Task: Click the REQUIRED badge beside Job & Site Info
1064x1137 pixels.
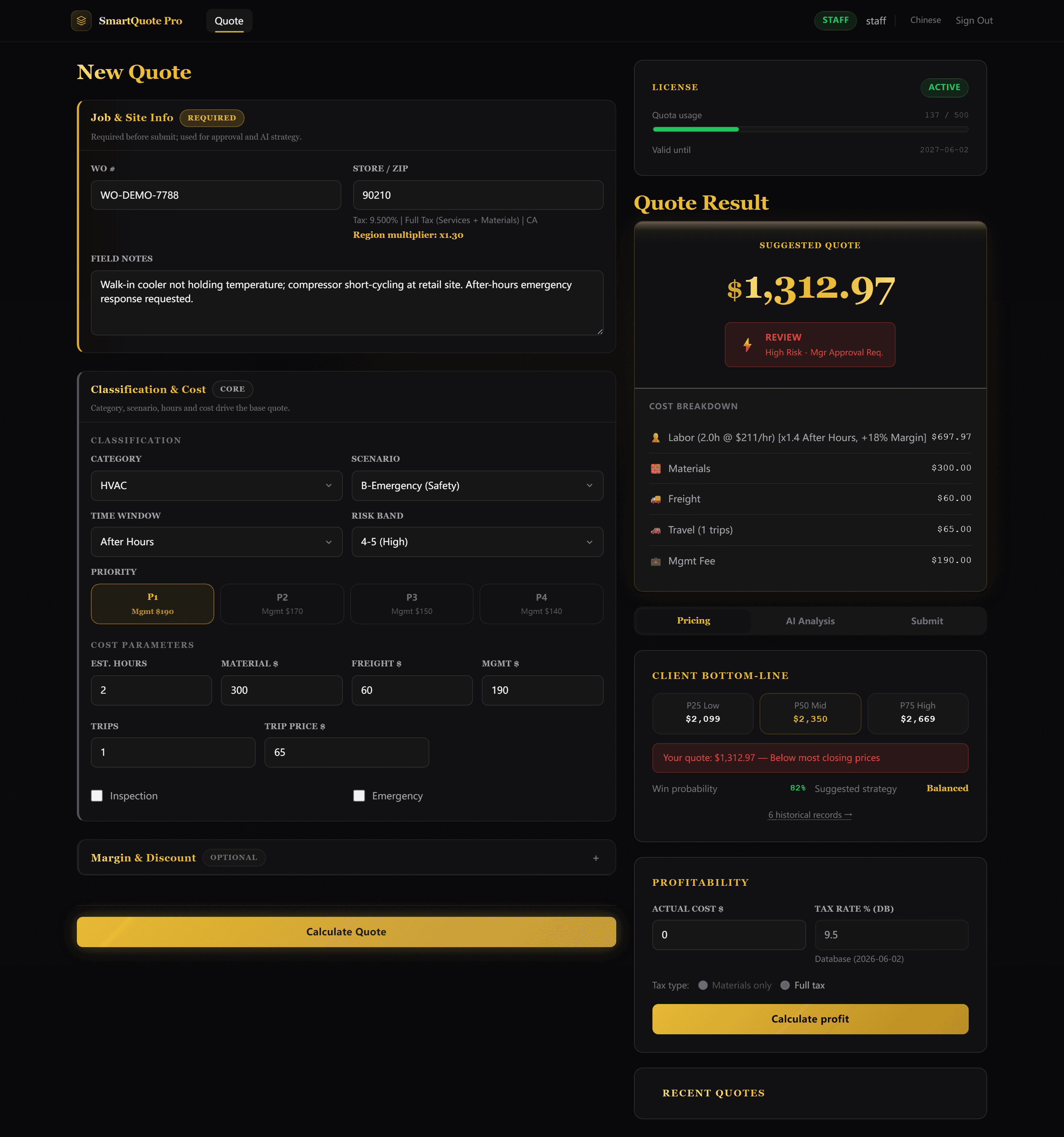Action: click(x=212, y=118)
